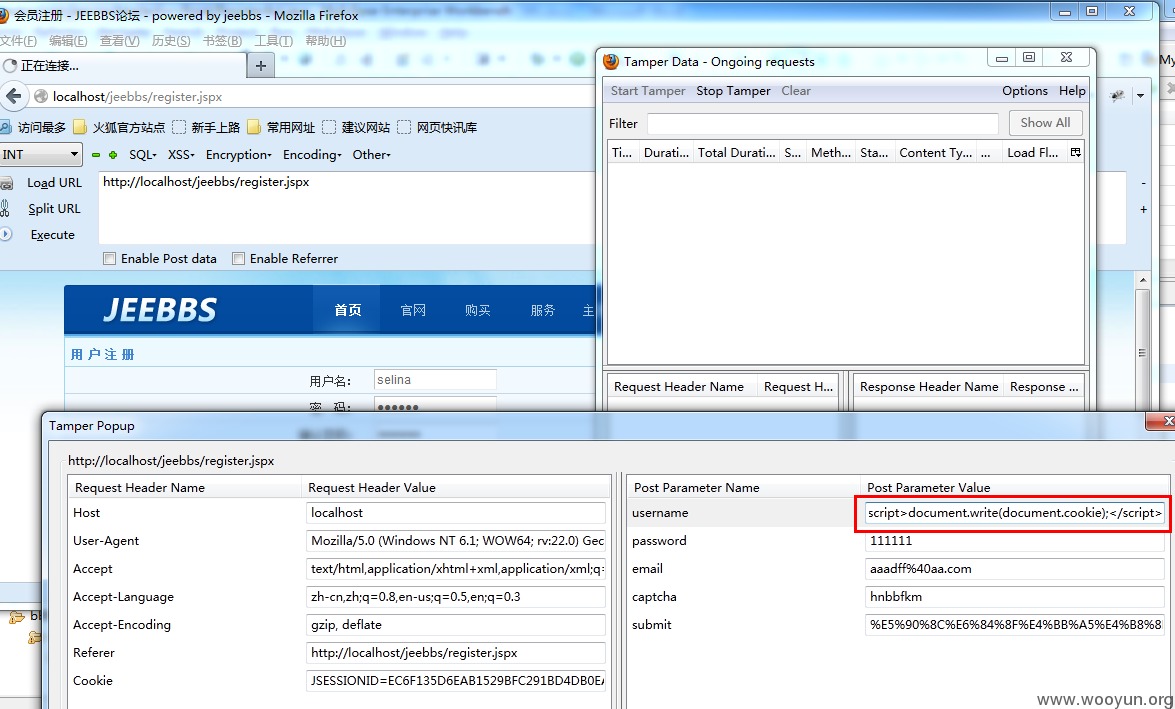Edit the Accept-Language header value
Viewport: 1175px width, 709px height.
456,597
